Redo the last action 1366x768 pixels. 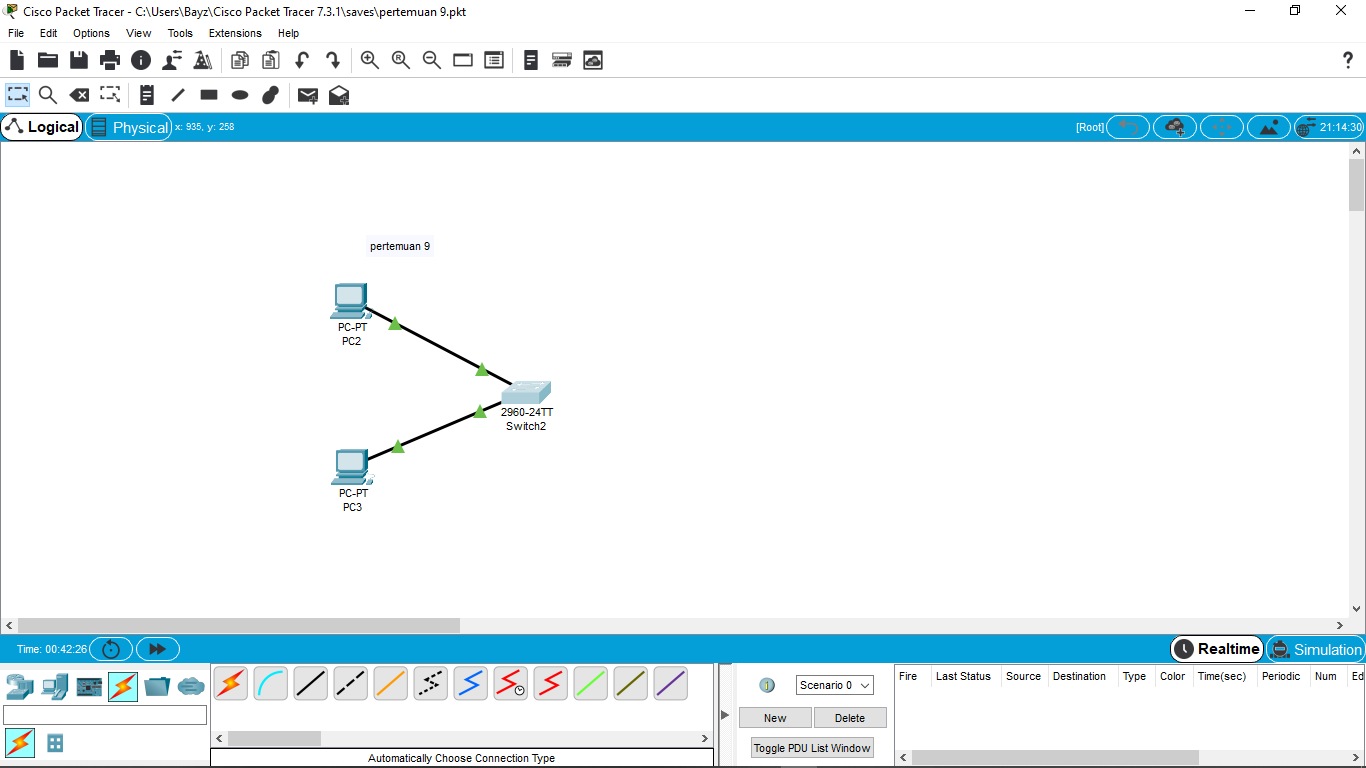pos(333,60)
